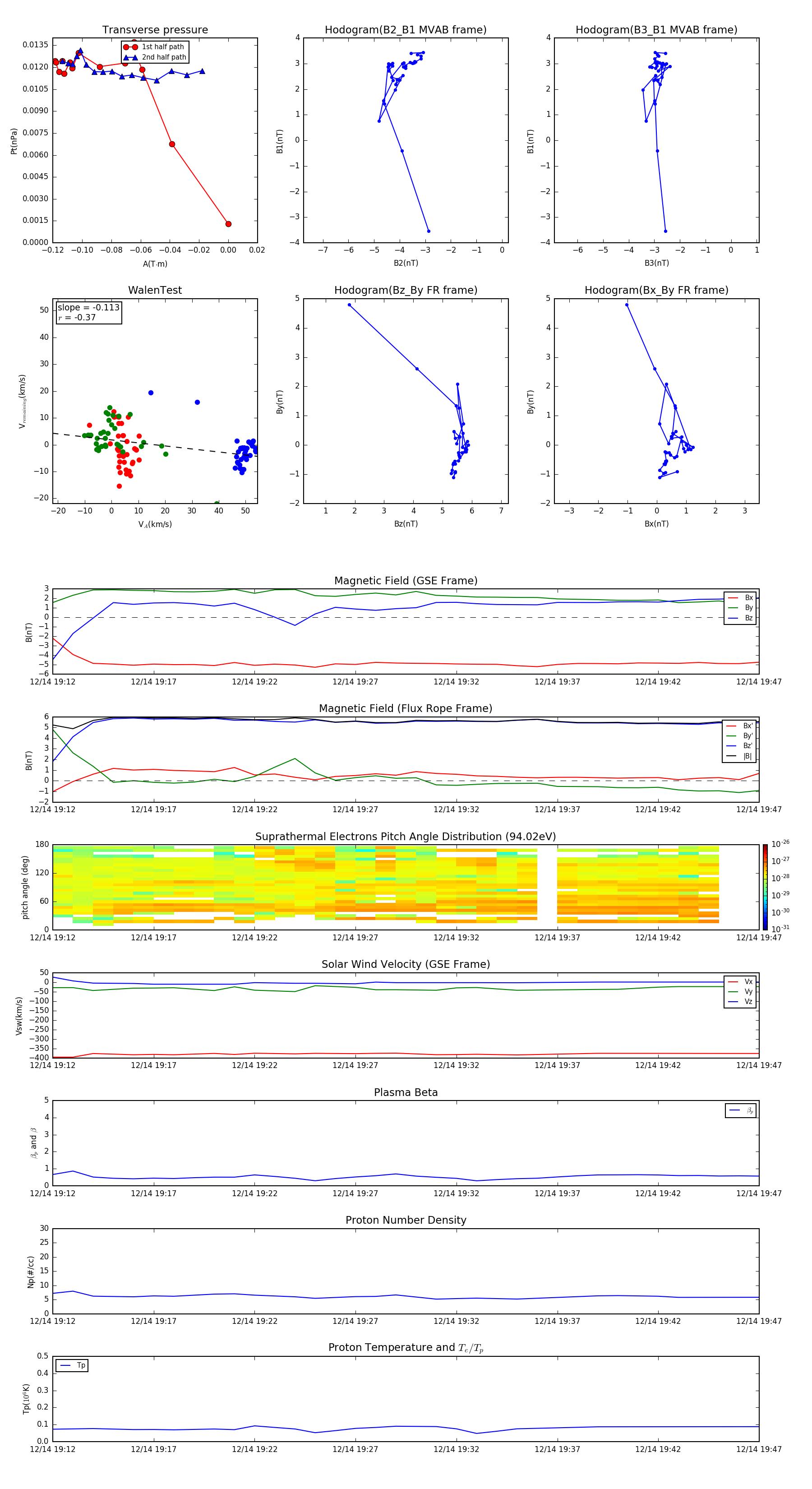Click the red point at A = 0.00

tap(228, 224)
